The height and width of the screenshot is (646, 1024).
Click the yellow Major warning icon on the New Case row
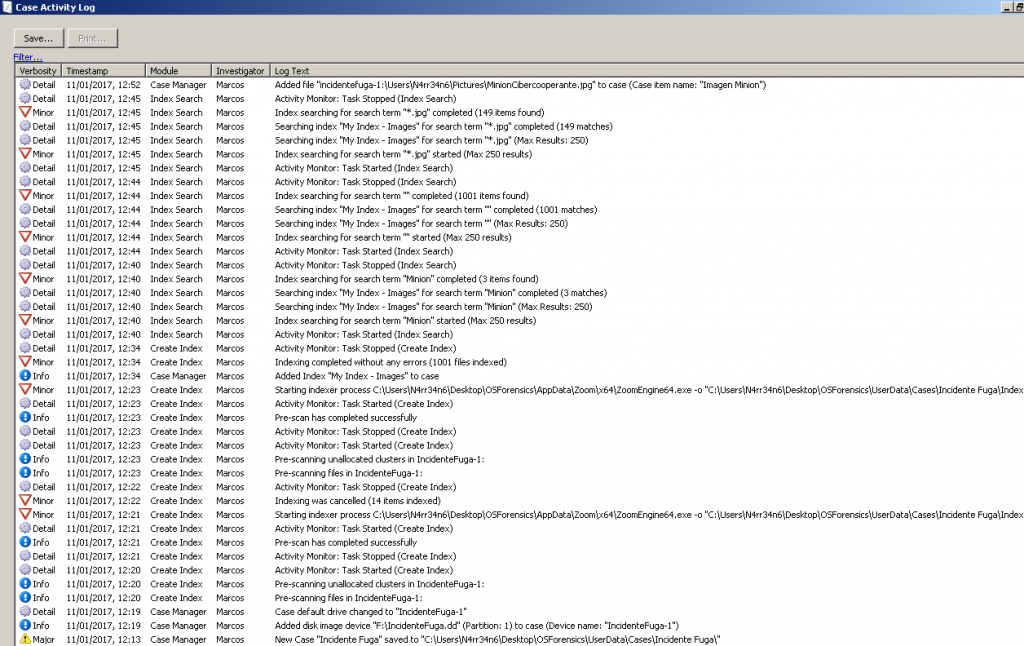(25, 639)
